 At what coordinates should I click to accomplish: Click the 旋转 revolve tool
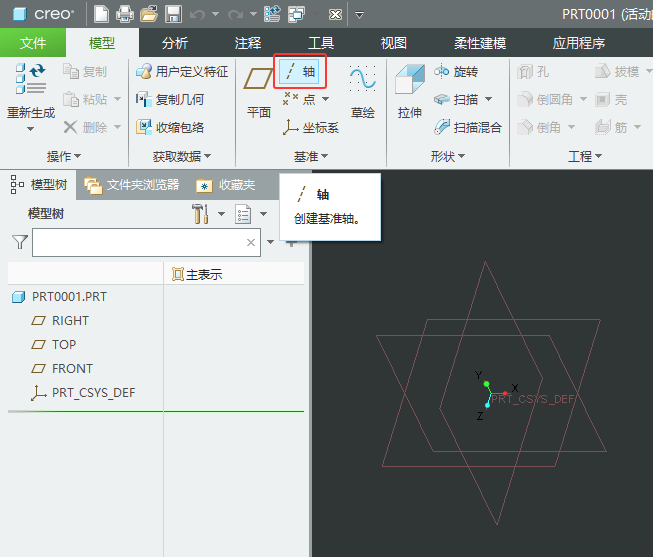[x=456, y=72]
